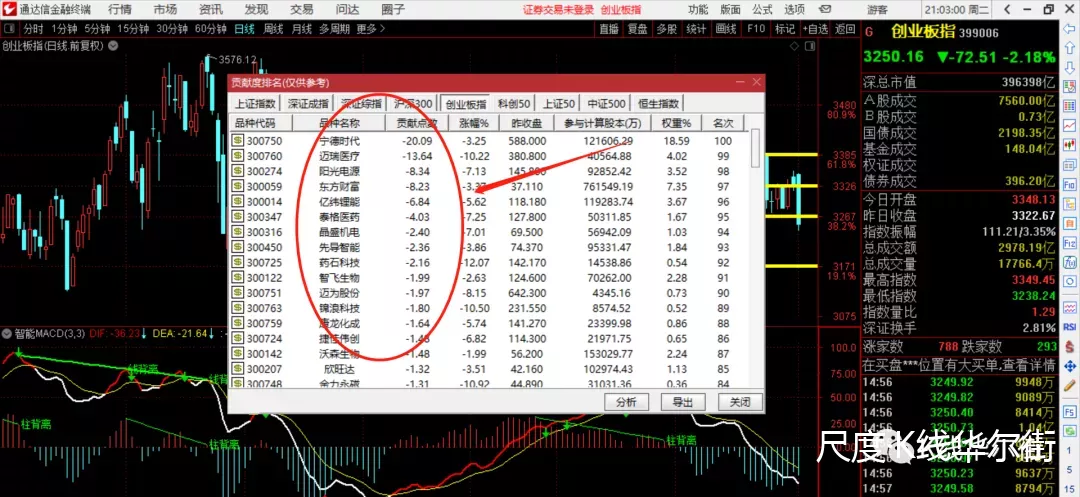Sort by the 贡献点数 column header

417,123
